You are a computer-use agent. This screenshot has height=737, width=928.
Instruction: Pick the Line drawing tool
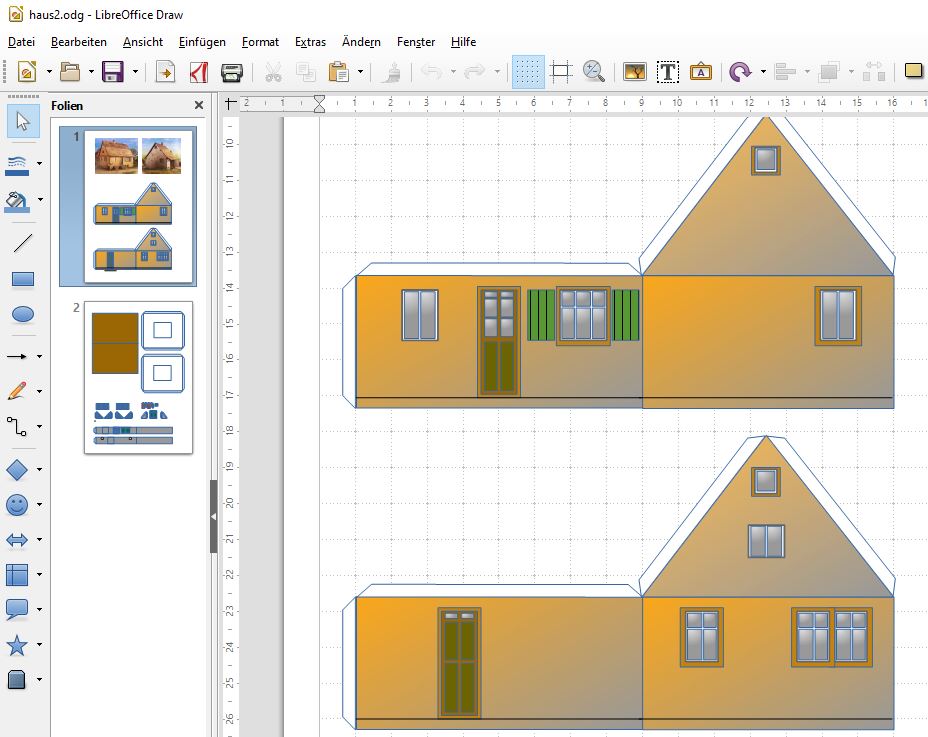(22, 243)
